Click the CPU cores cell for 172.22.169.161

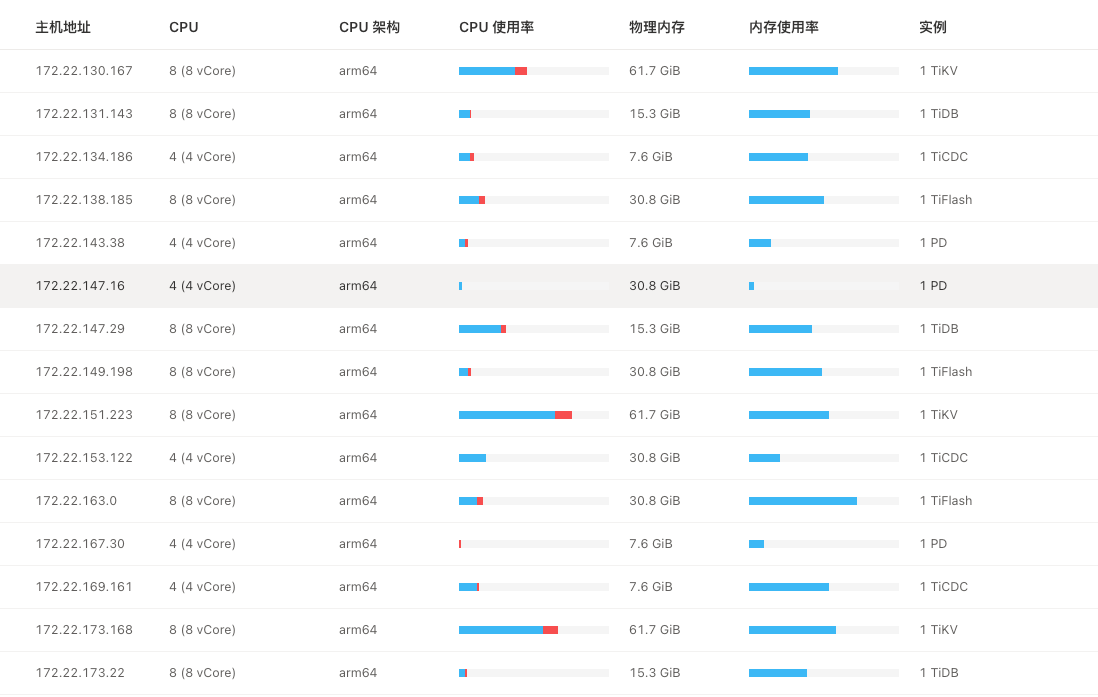(202, 587)
